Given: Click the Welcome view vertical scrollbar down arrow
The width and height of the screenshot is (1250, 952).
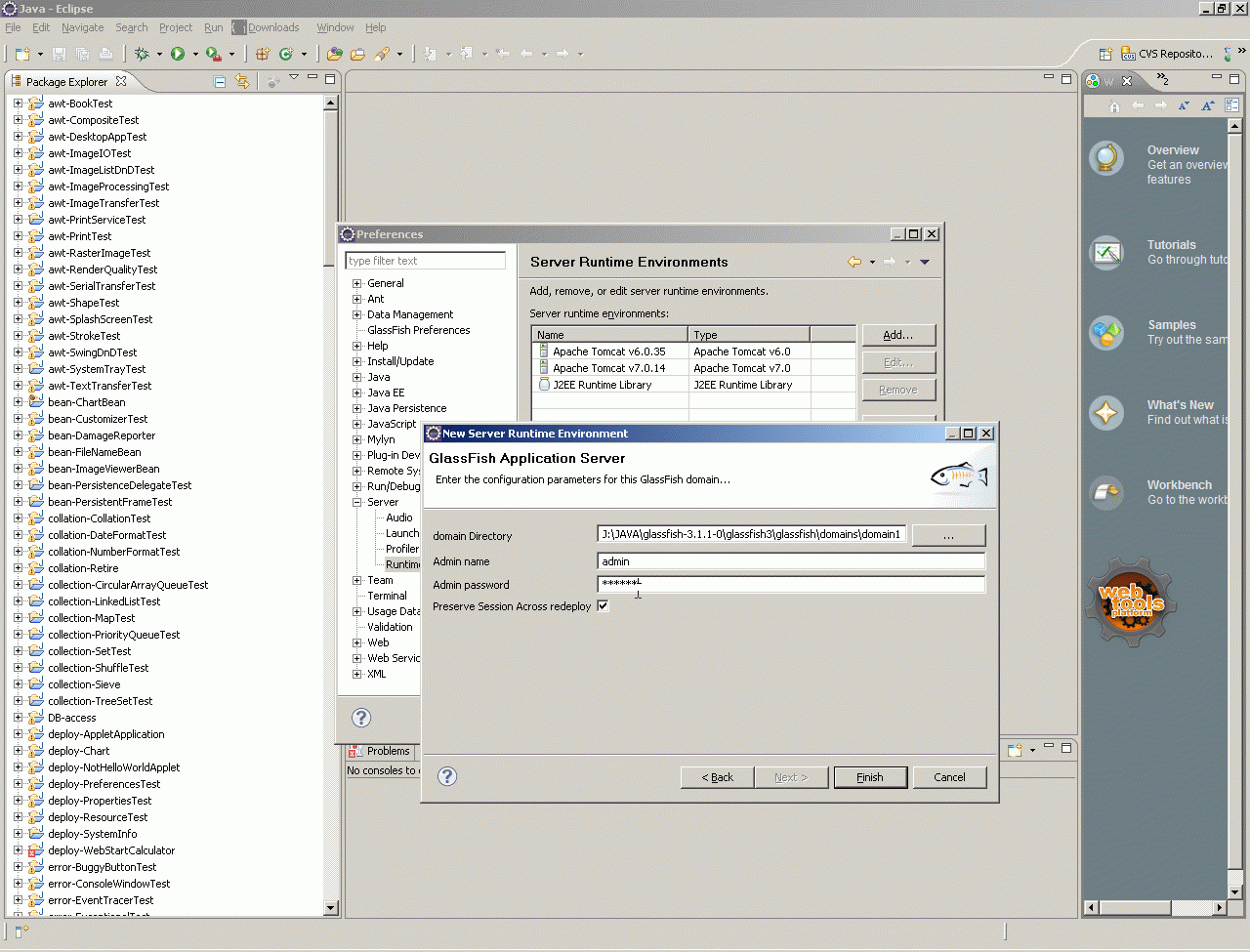Looking at the screenshot, I should (x=1235, y=892).
